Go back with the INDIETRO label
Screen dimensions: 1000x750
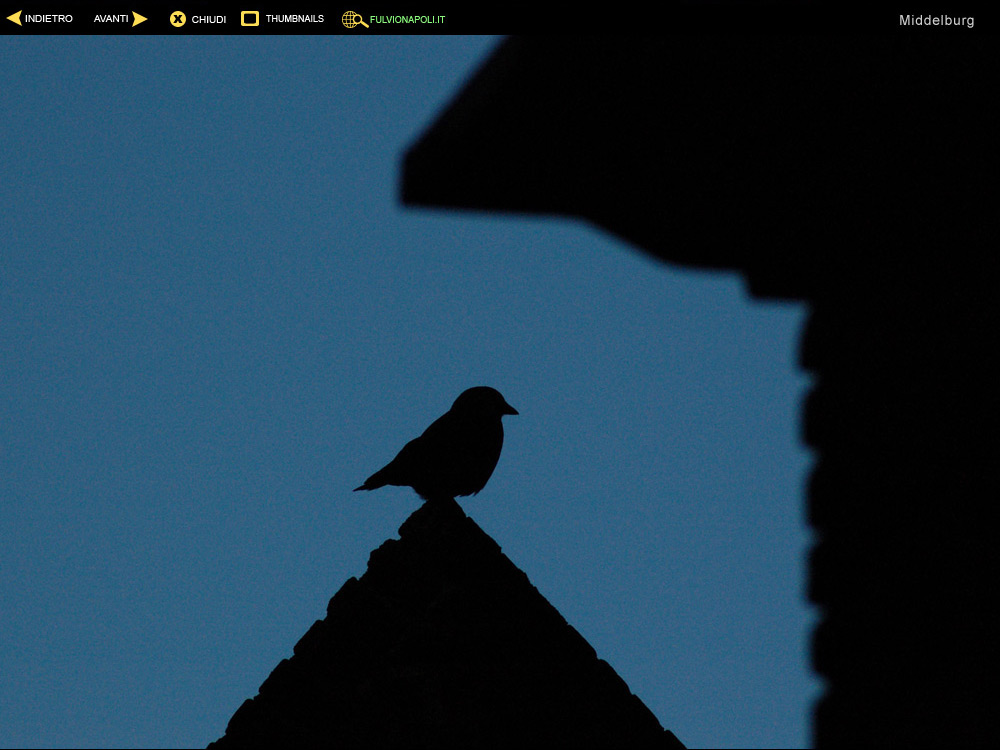(48, 19)
